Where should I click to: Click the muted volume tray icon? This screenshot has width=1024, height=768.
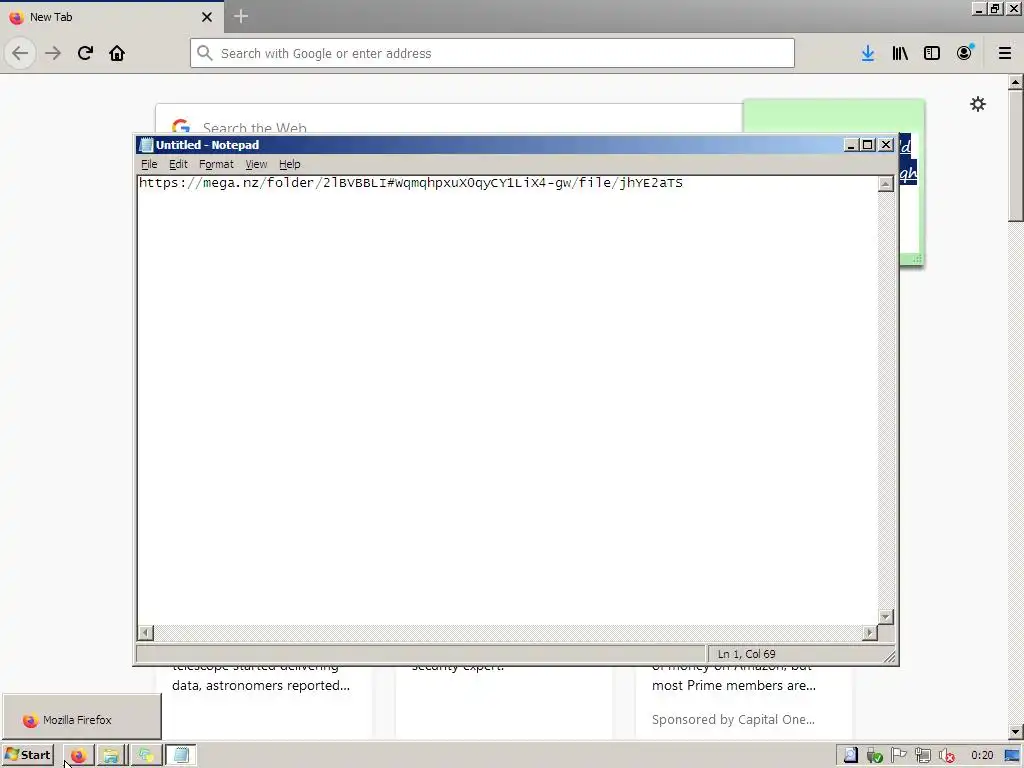click(x=947, y=756)
